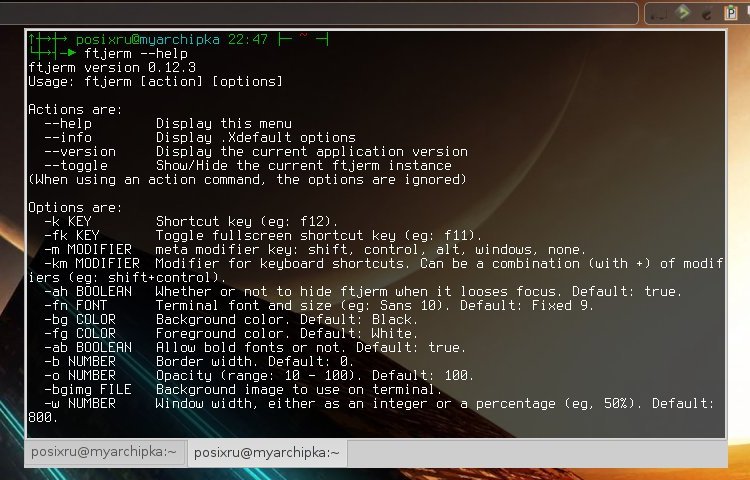This screenshot has width=750, height=480.
Task: Click 'Toggle fullscreen shortcut key' description
Action: click(x=276, y=235)
